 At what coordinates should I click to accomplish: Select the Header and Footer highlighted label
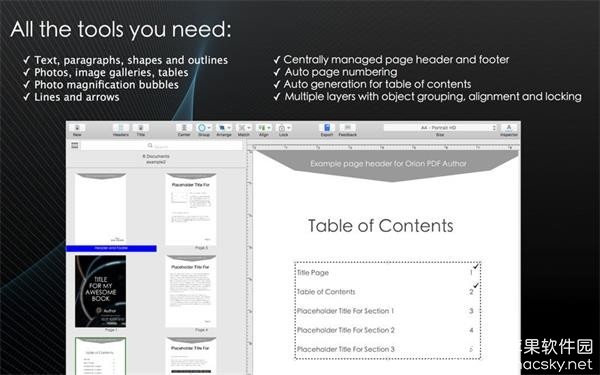coord(111,248)
